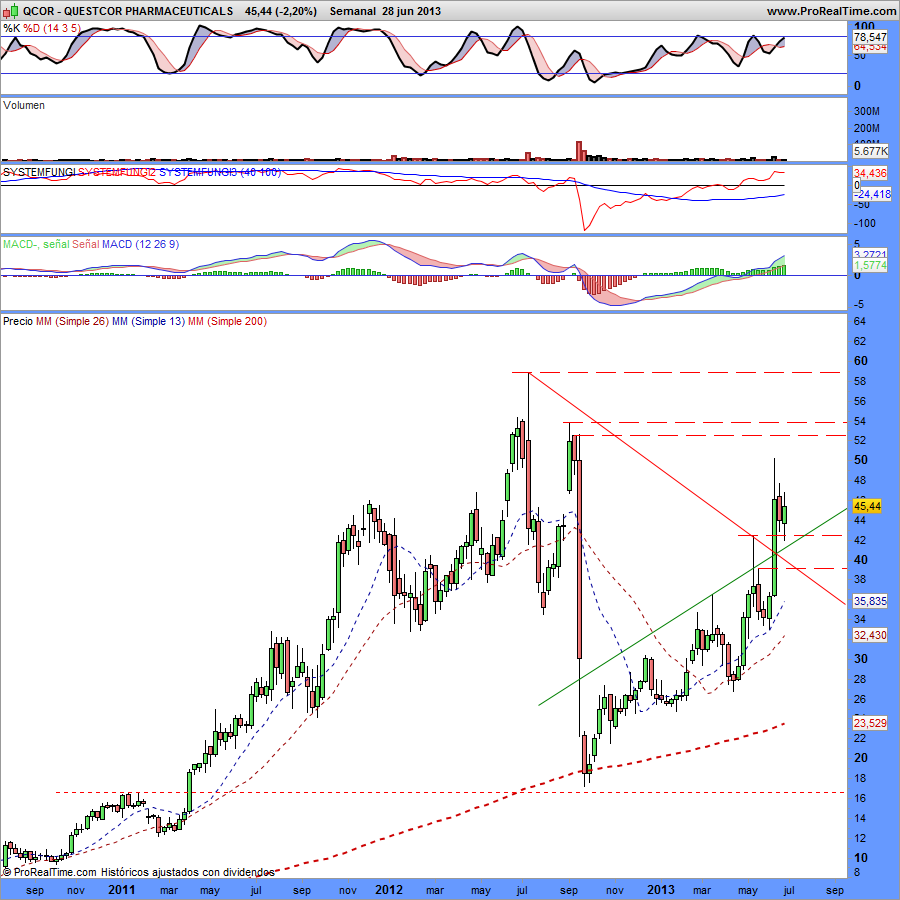Image resolution: width=900 pixels, height=900 pixels.
Task: Click the SYSTEMFUNGI indicator label
Action: click(39, 172)
